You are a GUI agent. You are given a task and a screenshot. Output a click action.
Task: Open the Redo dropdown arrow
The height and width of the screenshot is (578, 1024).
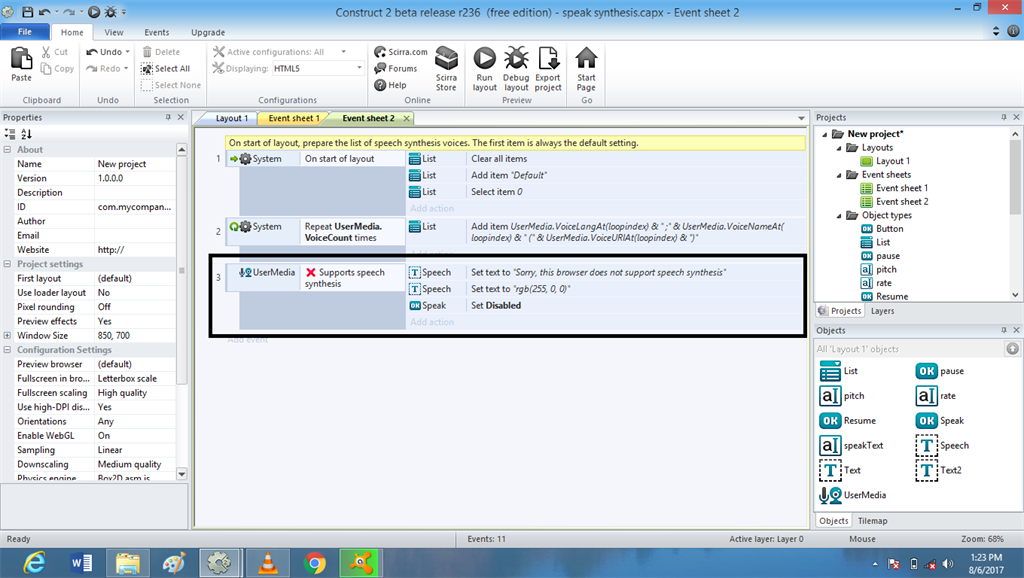126,69
